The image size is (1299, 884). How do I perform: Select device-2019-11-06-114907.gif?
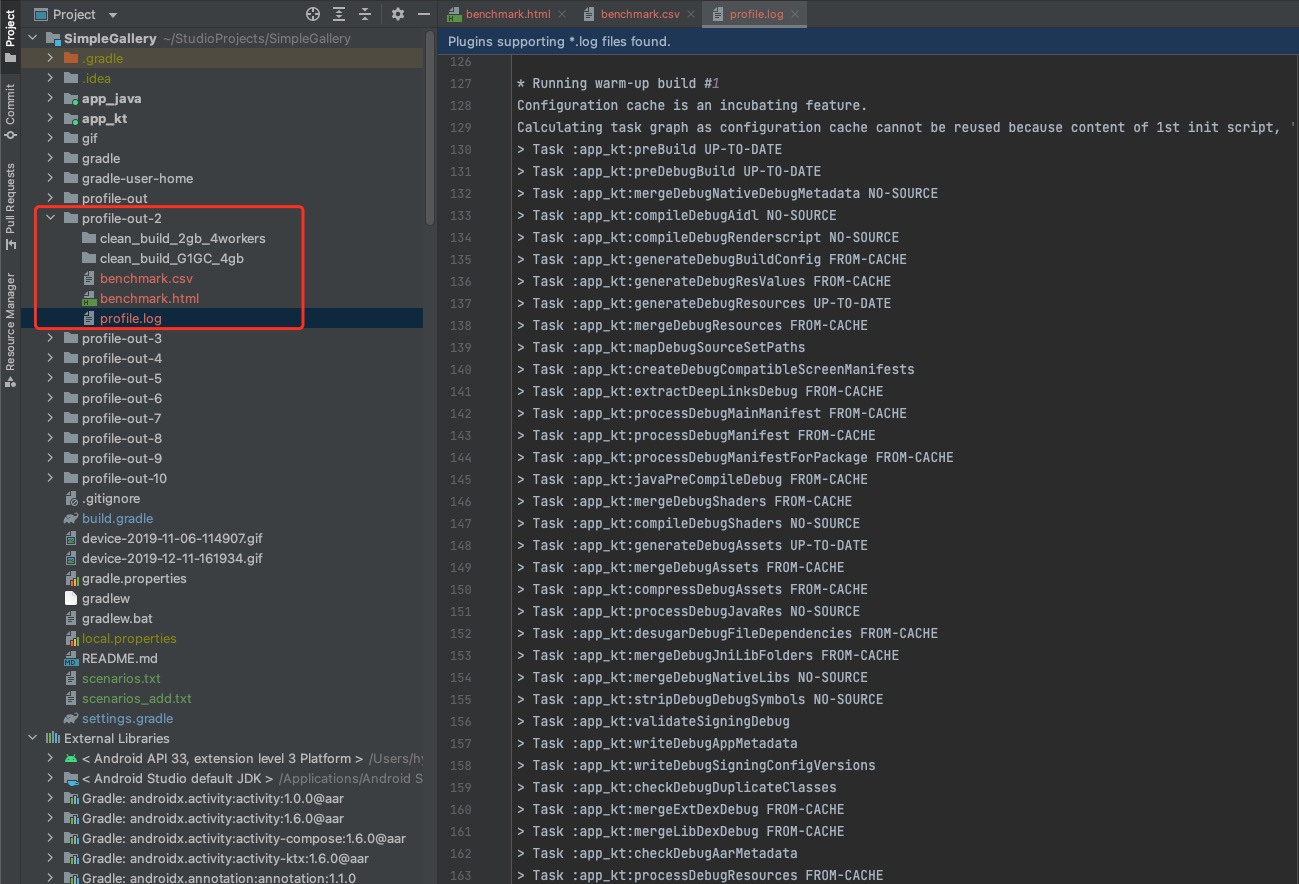[x=172, y=538]
